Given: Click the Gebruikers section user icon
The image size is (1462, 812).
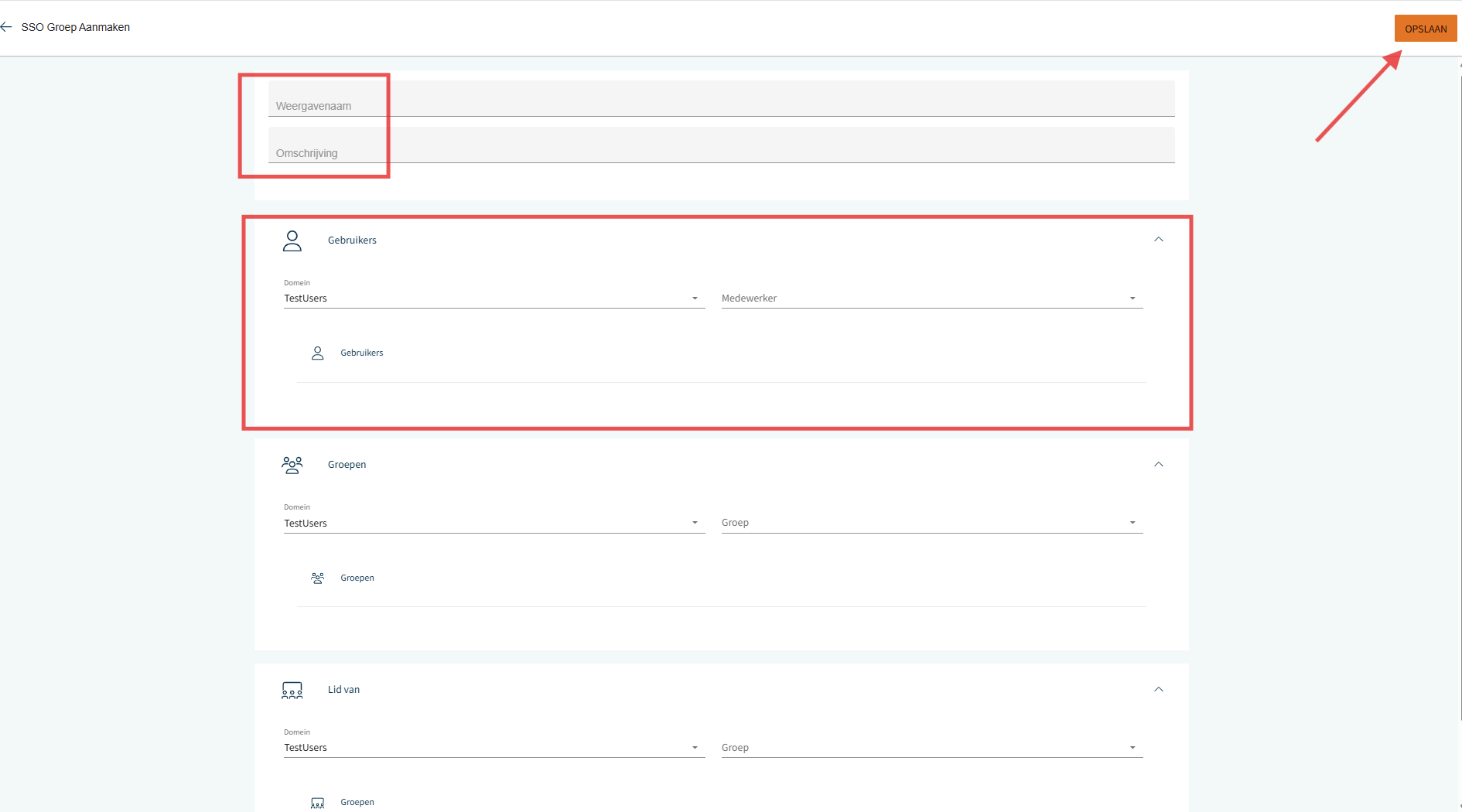Looking at the screenshot, I should [x=292, y=241].
